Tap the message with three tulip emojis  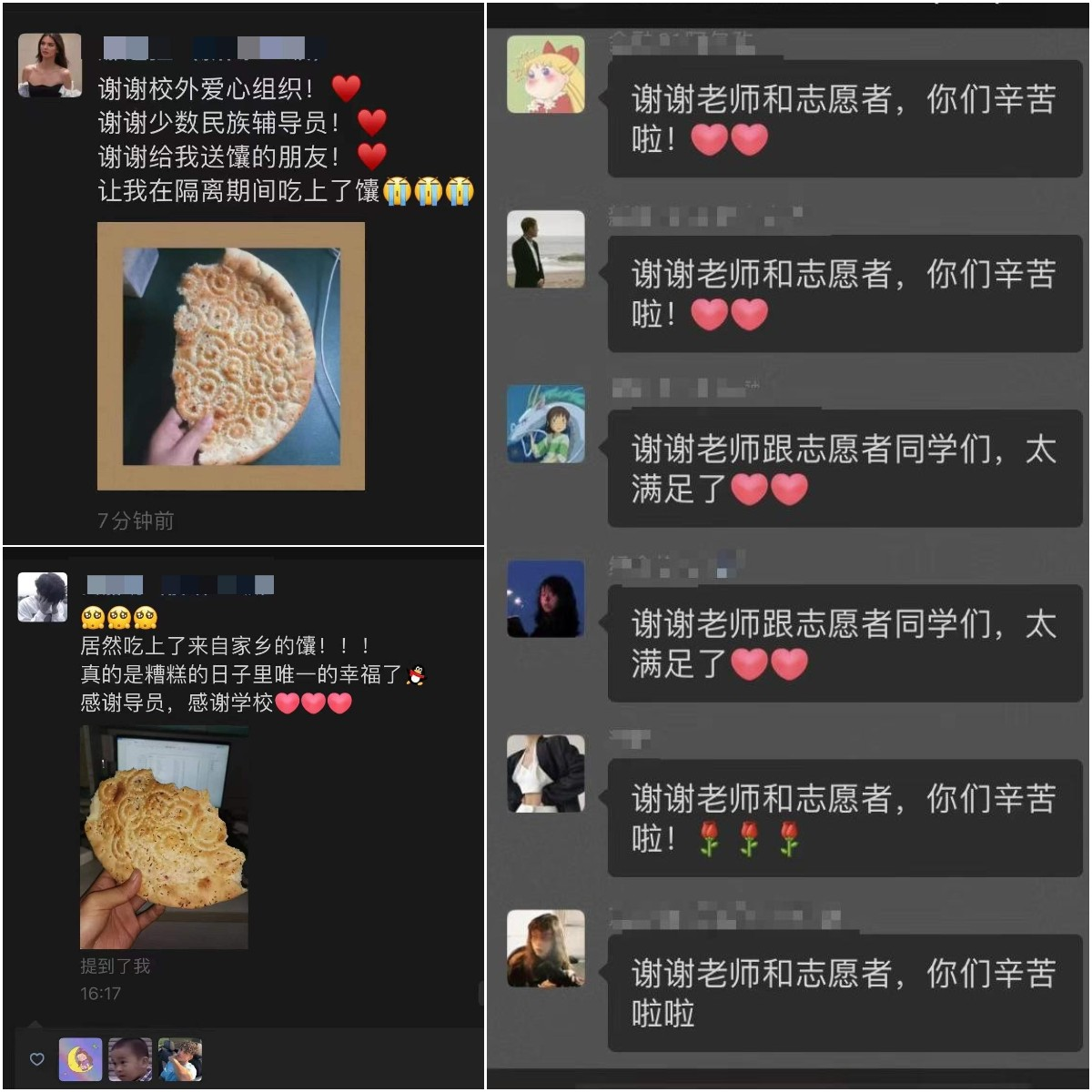pyautogui.click(x=844, y=818)
